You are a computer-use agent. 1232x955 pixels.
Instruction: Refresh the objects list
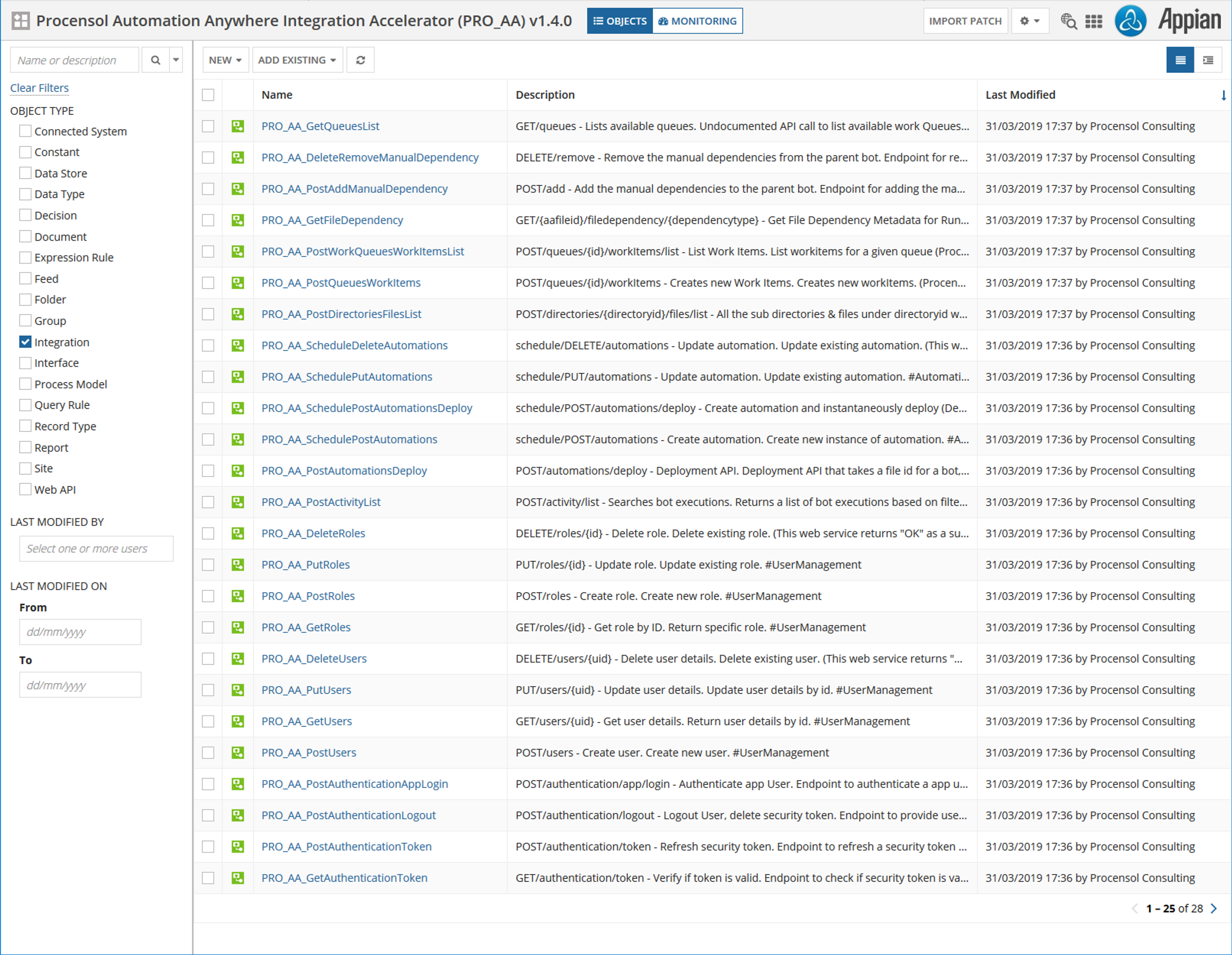[361, 60]
